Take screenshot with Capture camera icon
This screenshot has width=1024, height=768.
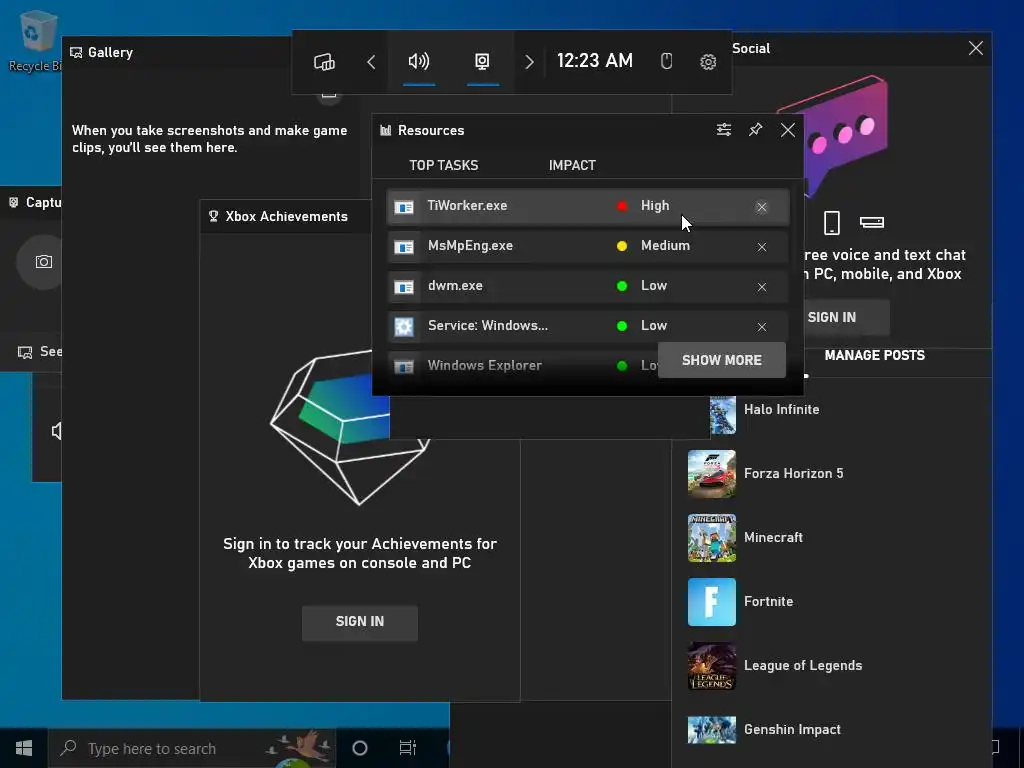[44, 262]
